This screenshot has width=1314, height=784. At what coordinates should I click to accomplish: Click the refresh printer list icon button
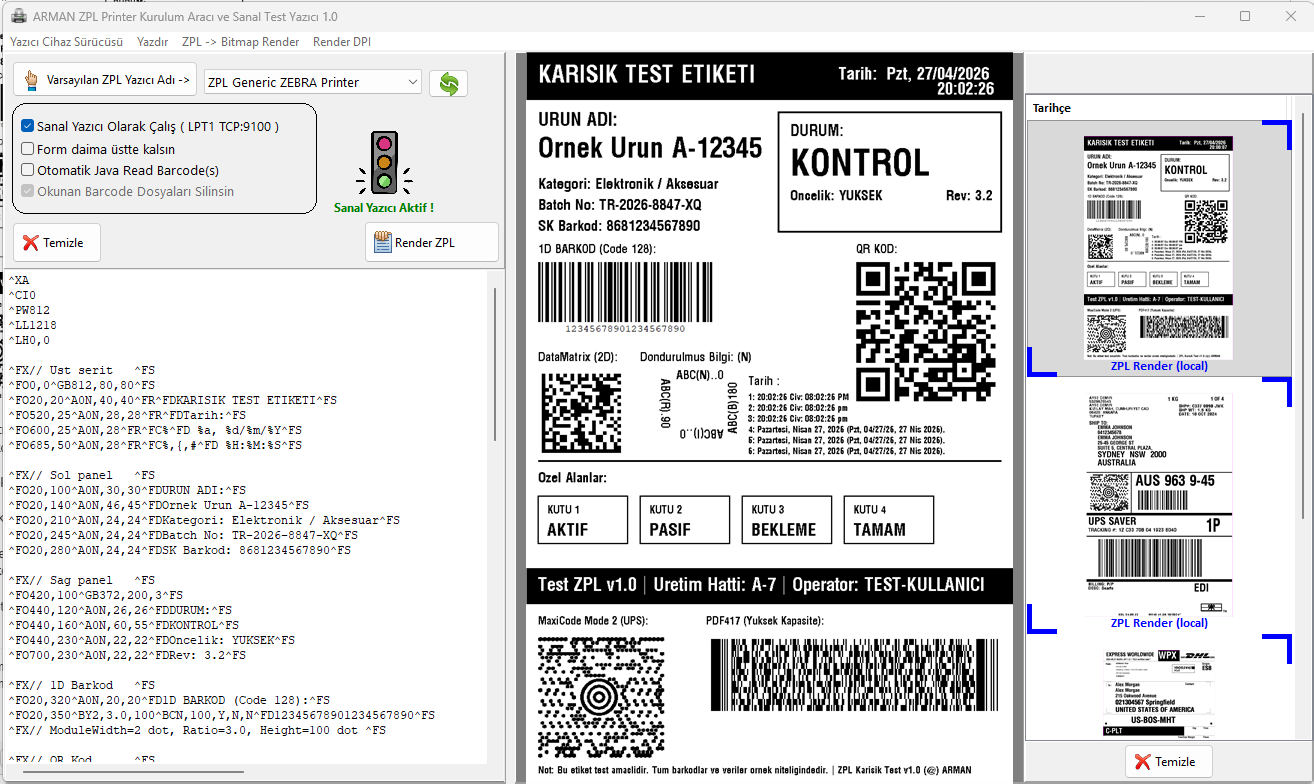449,83
